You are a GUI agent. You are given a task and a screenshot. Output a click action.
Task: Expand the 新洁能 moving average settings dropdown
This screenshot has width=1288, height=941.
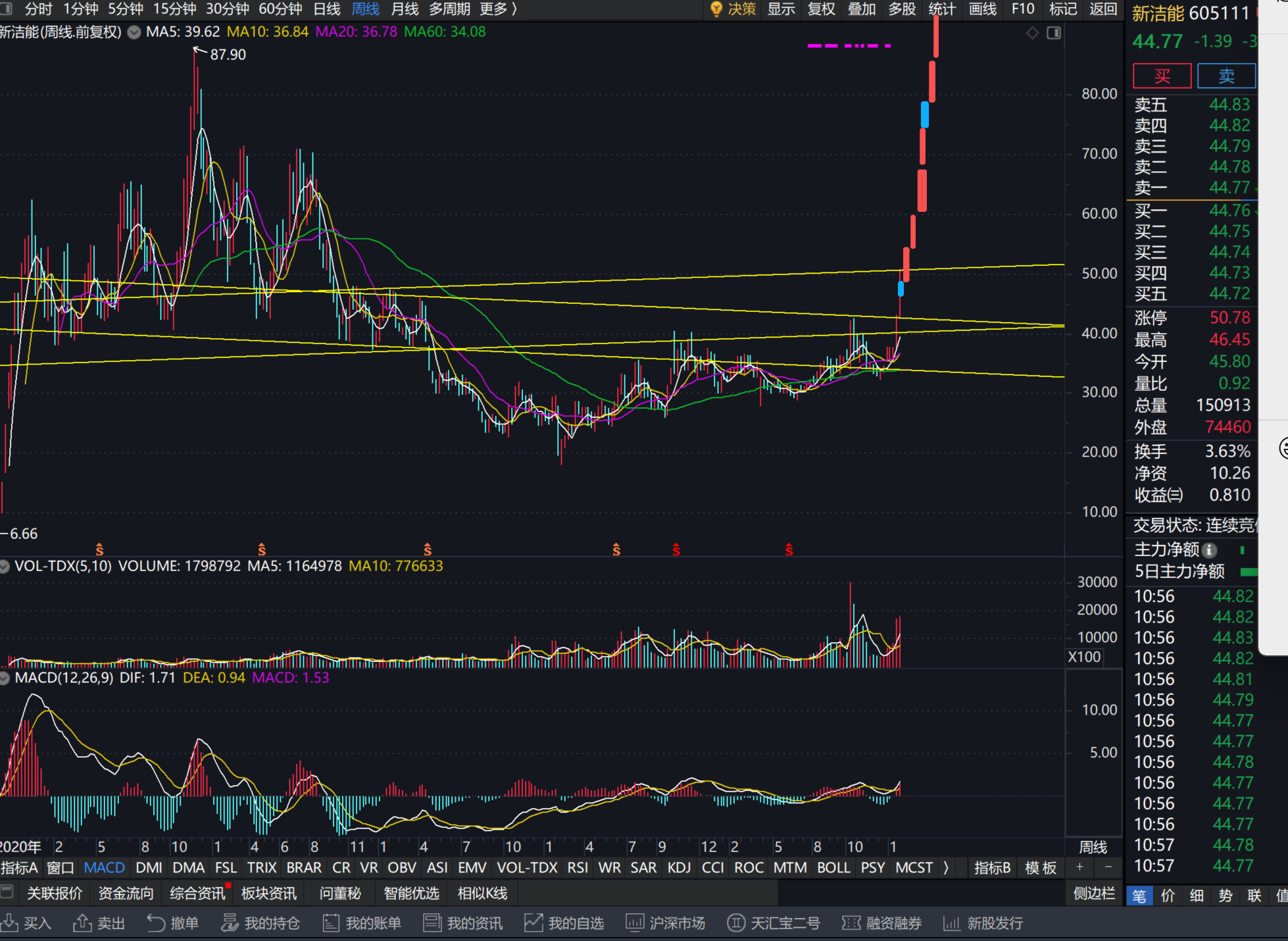pyautogui.click(x=134, y=32)
